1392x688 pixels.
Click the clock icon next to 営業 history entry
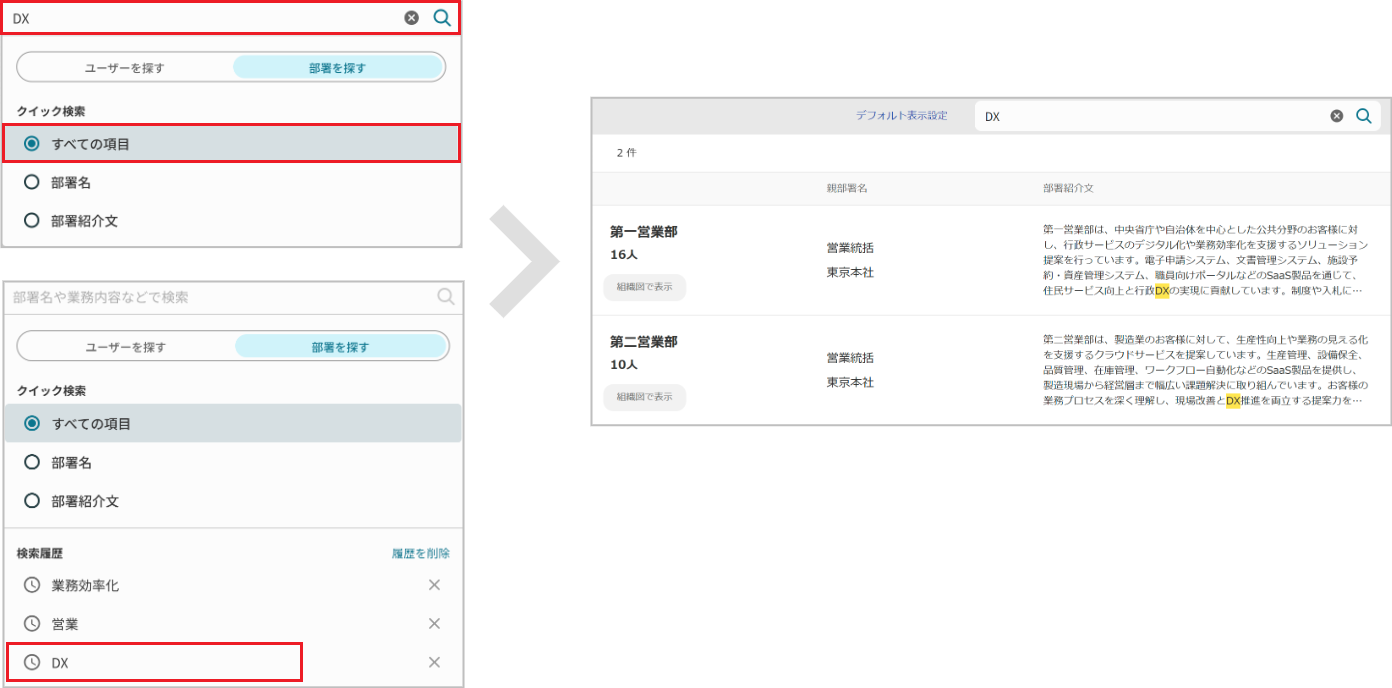click(x=32, y=623)
